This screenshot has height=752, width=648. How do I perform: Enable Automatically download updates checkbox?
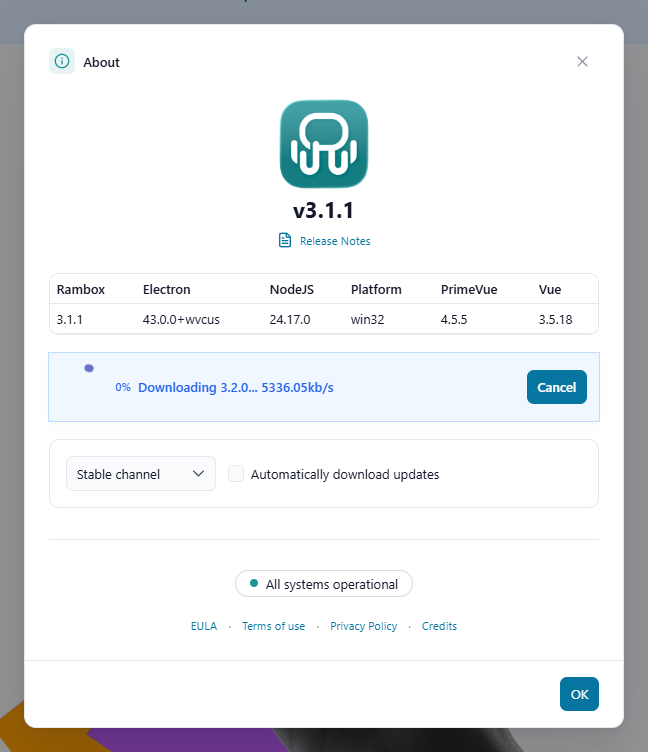point(236,473)
